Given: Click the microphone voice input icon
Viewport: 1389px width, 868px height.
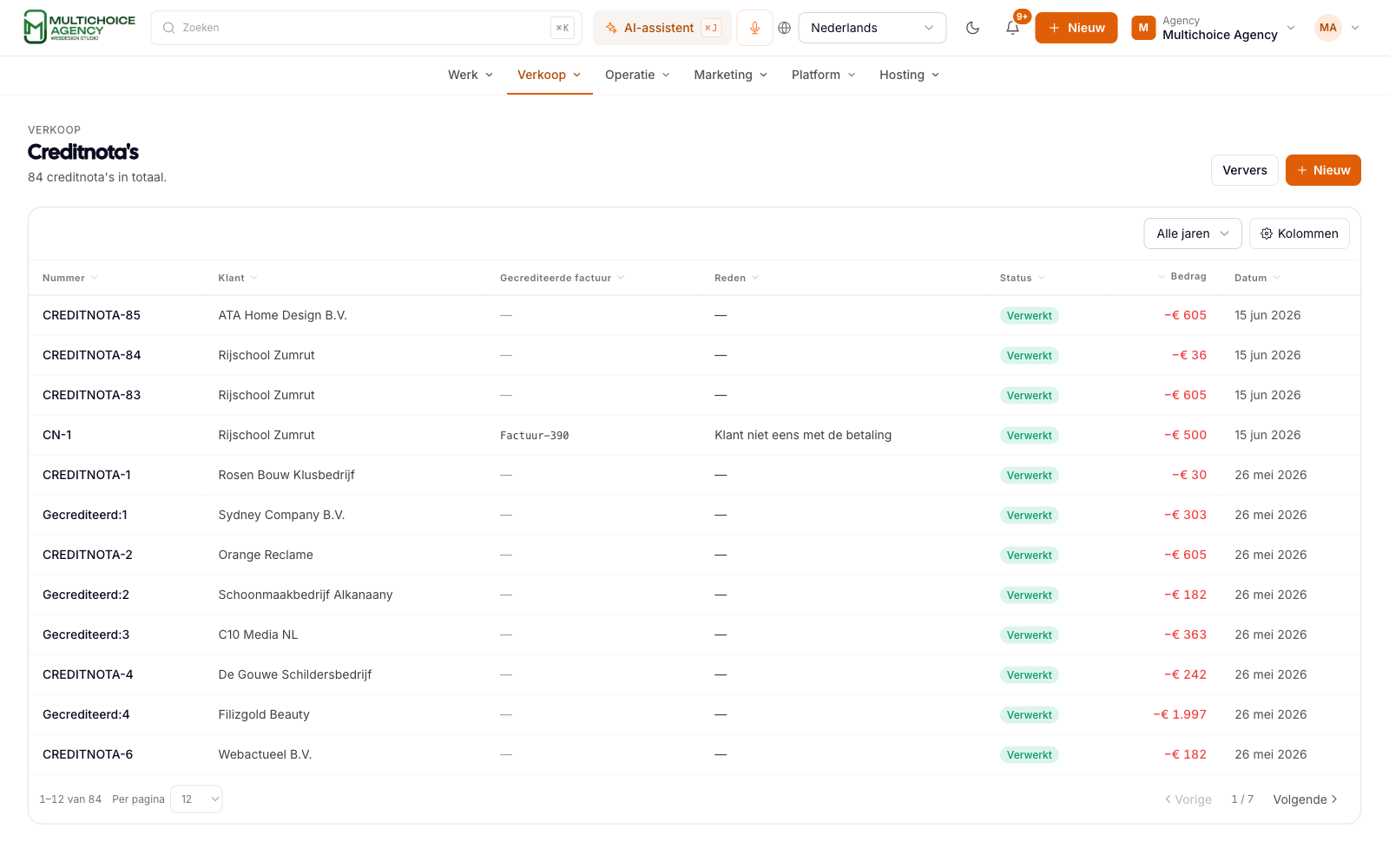Looking at the screenshot, I should (754, 28).
